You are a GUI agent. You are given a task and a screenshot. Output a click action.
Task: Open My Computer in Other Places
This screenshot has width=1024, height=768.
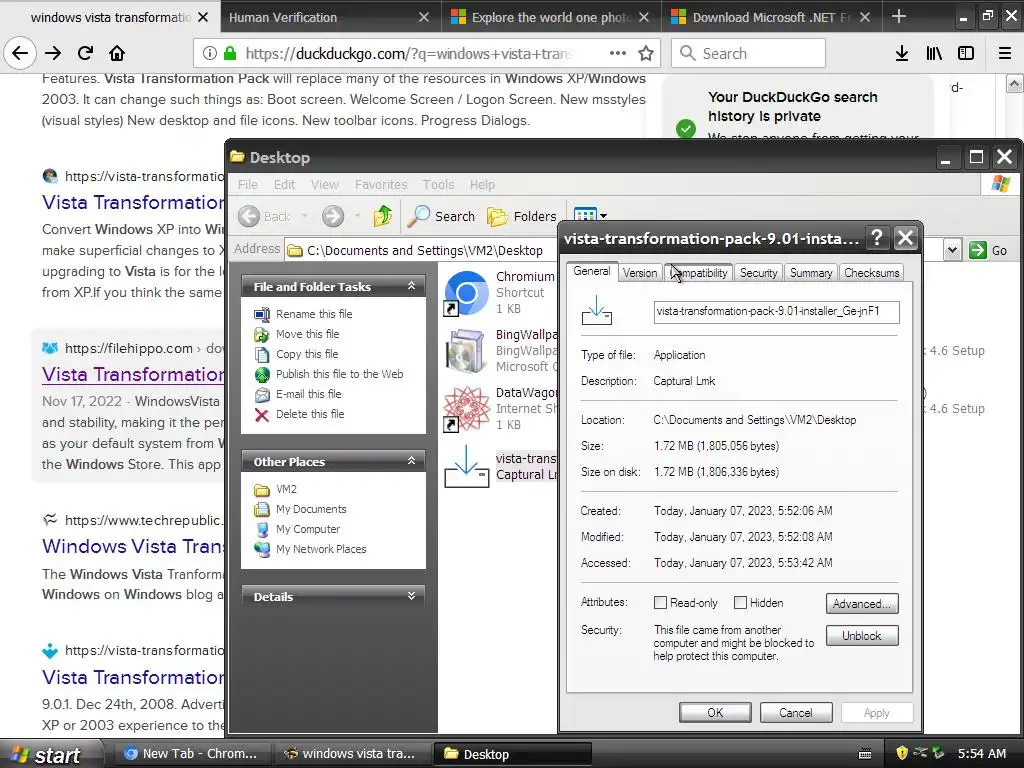point(307,530)
